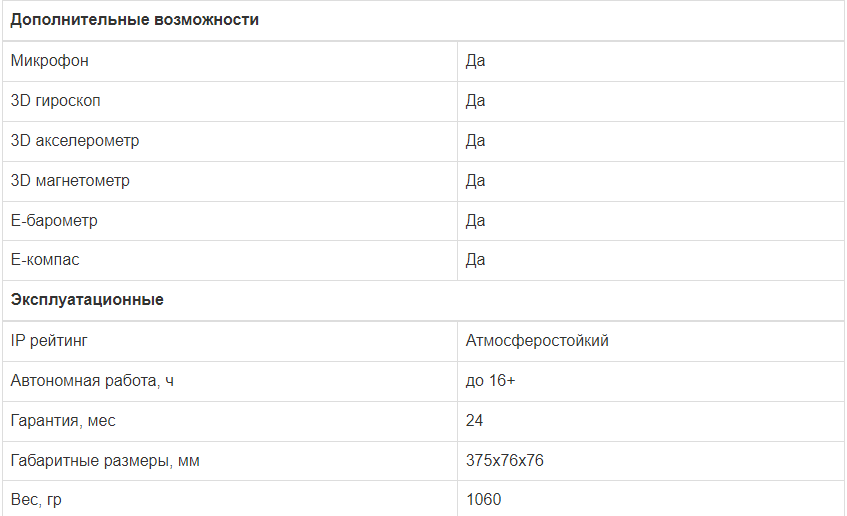This screenshot has width=847, height=516.
Task: Select the weight value '1060'
Action: (484, 499)
